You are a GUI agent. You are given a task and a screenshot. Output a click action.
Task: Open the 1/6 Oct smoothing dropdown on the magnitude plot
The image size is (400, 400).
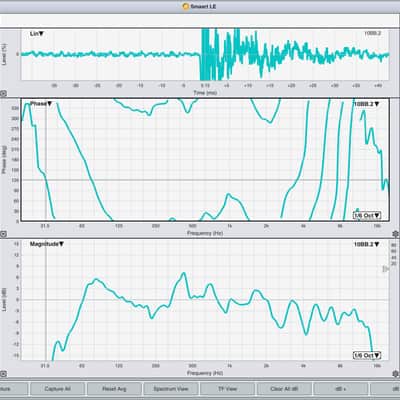(x=367, y=355)
